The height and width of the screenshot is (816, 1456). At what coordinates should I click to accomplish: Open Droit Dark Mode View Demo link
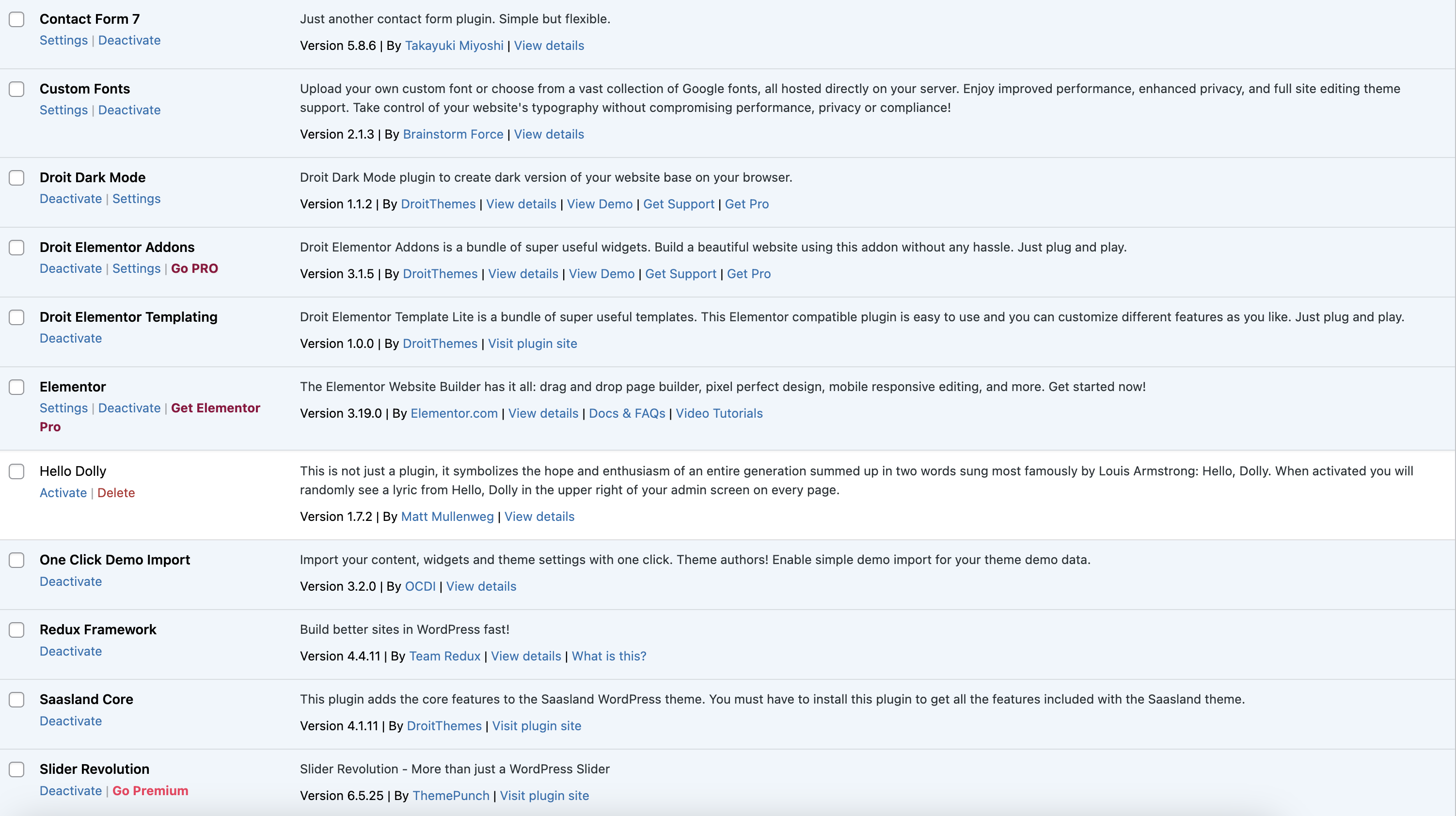599,204
